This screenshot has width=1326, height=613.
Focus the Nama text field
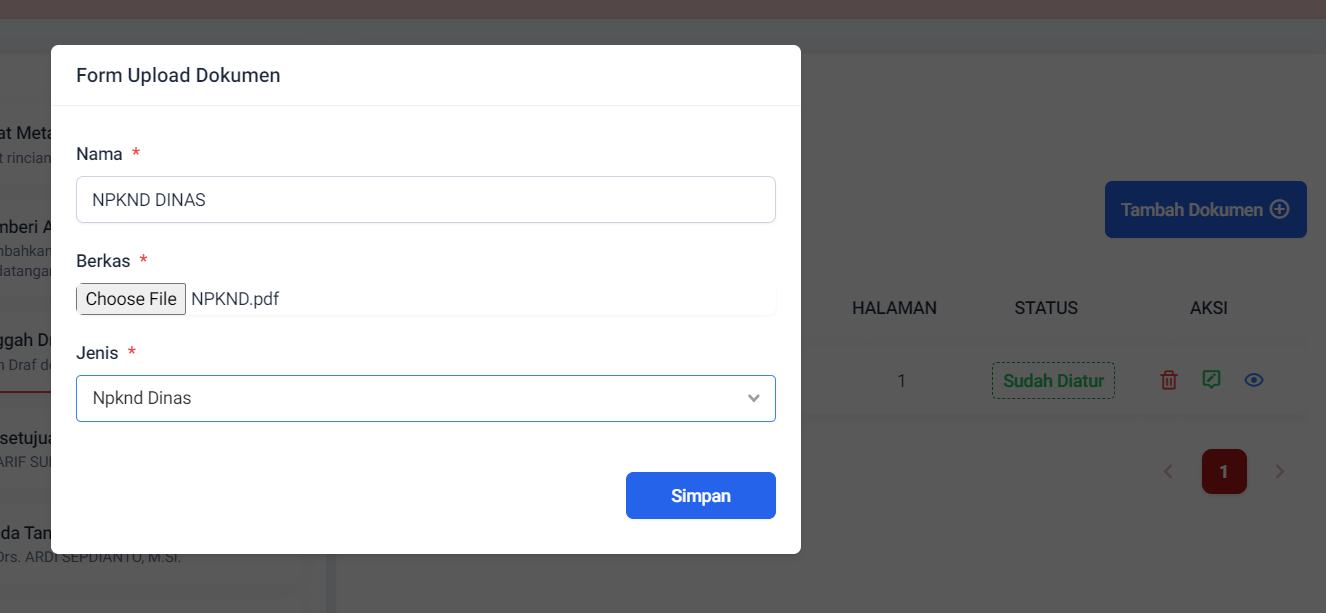(x=426, y=200)
